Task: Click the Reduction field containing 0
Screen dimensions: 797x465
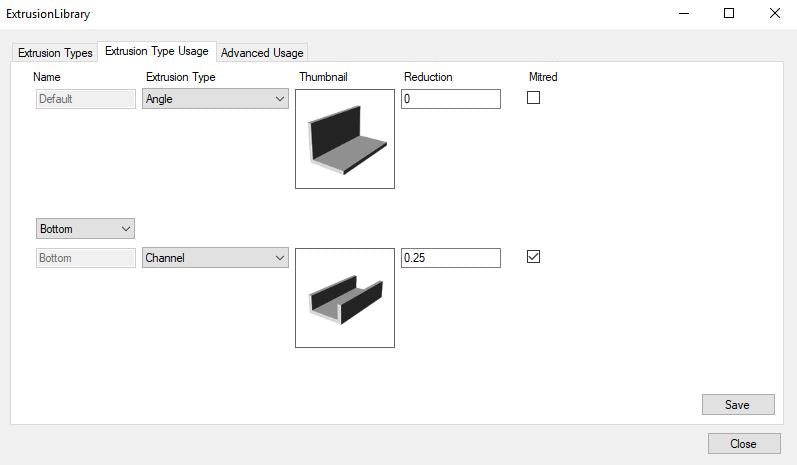Action: click(450, 99)
